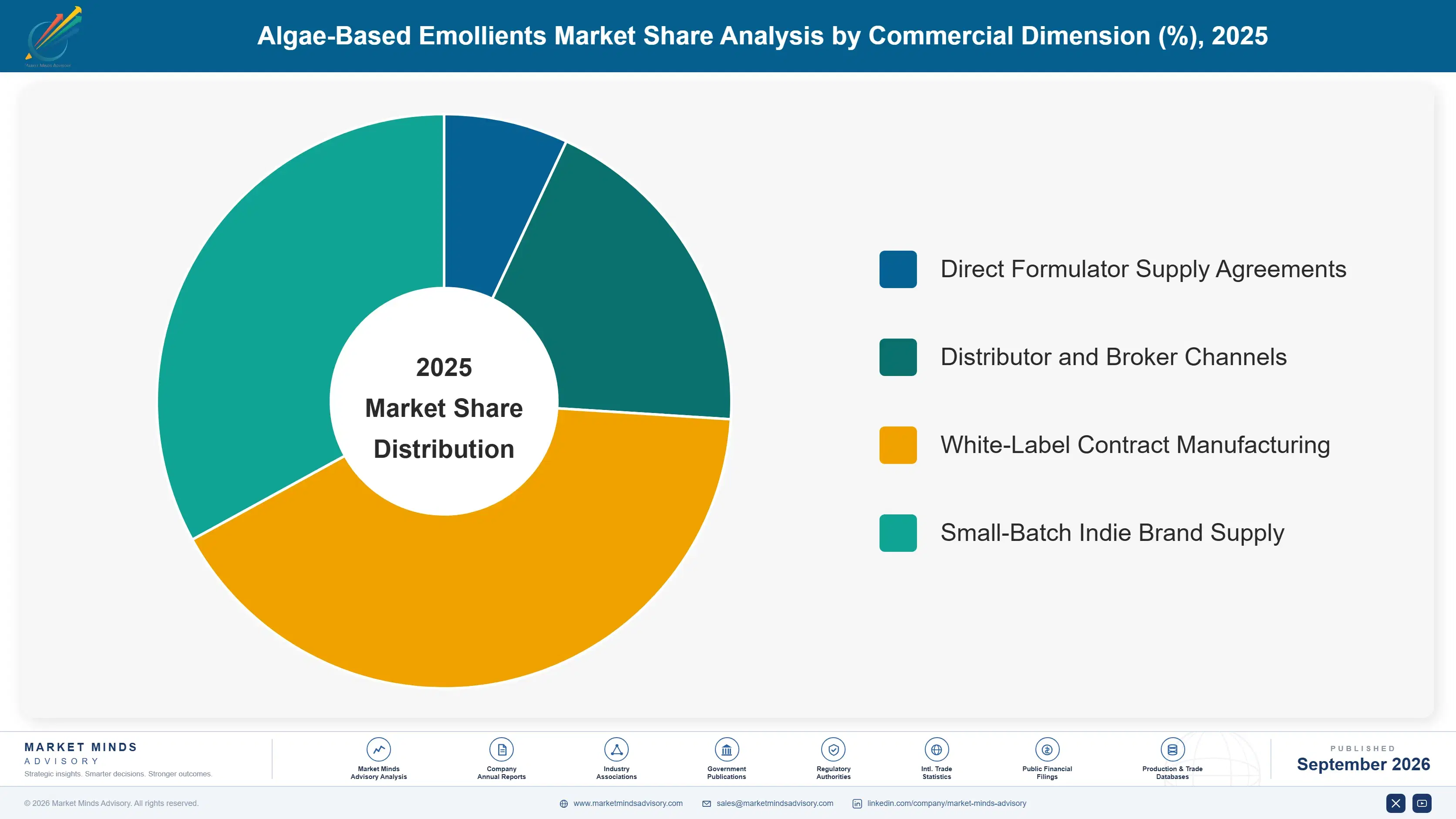Select the Industry Associations network icon
Viewport: 1456px width, 819px height.
click(616, 749)
